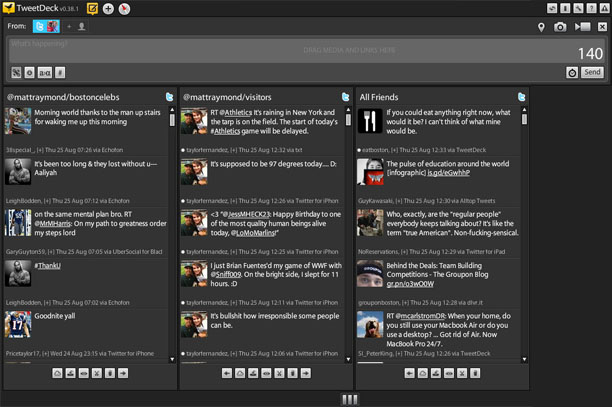Click the [+] next to grouponboston username
The width and height of the screenshot is (612, 407).
(405, 302)
